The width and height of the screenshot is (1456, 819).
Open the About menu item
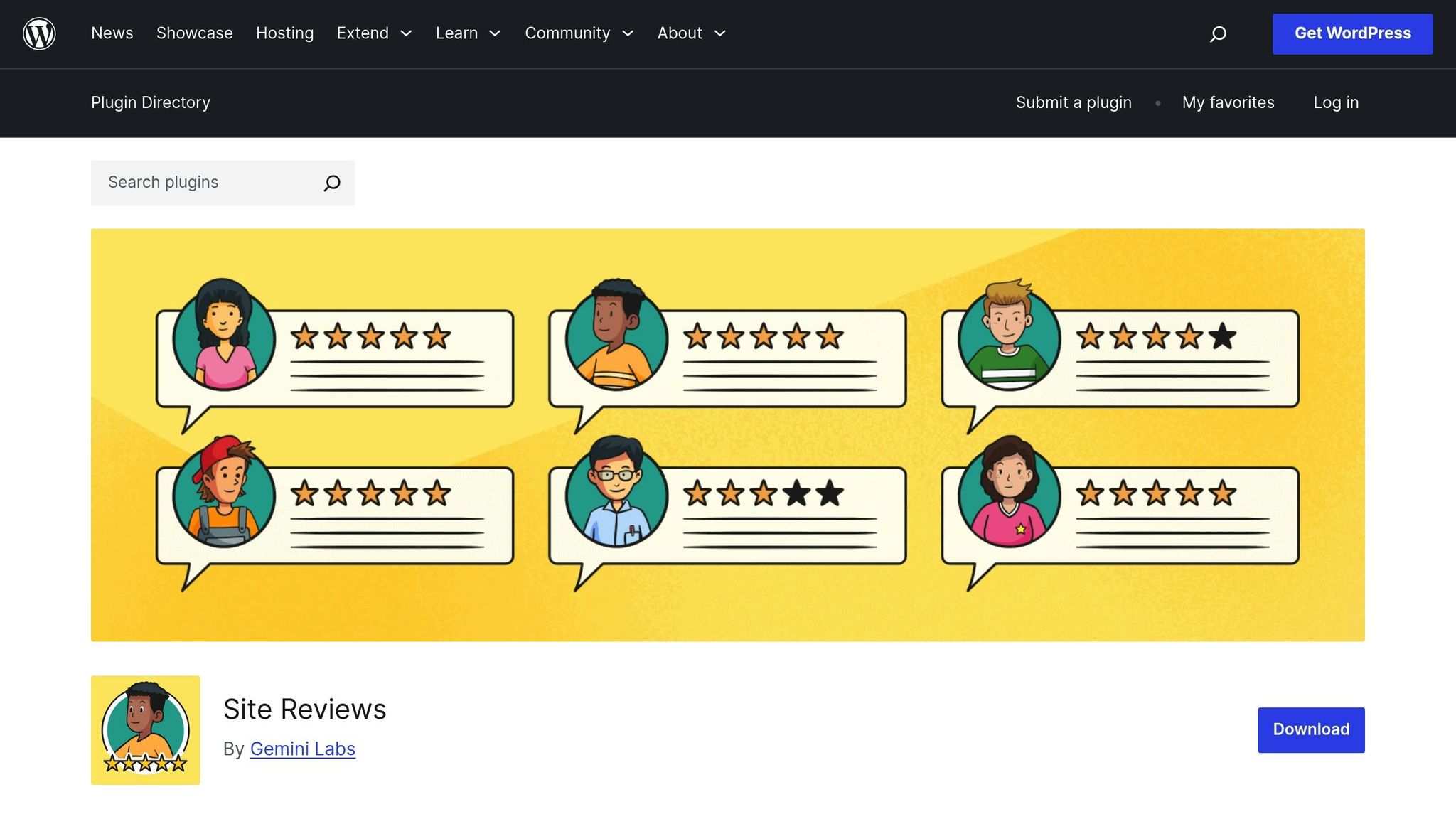coord(680,33)
